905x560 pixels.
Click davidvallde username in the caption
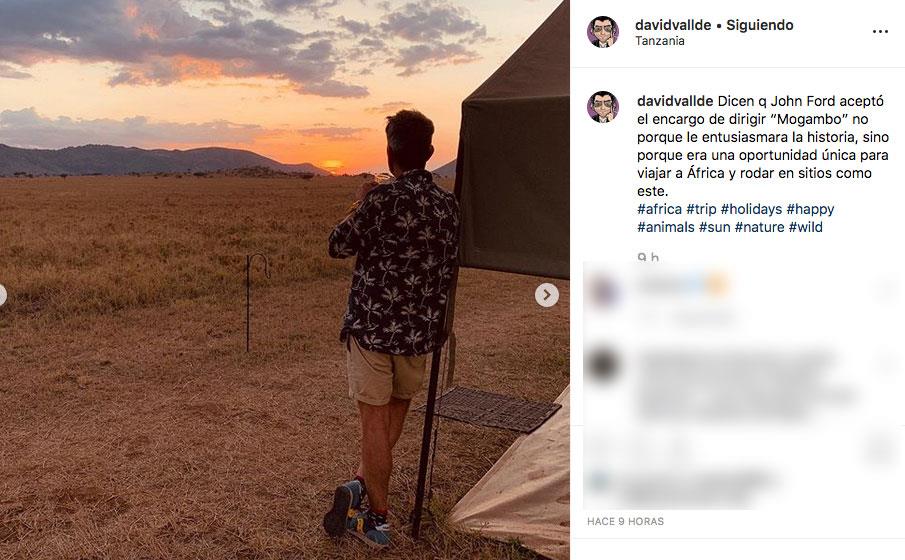coord(675,101)
